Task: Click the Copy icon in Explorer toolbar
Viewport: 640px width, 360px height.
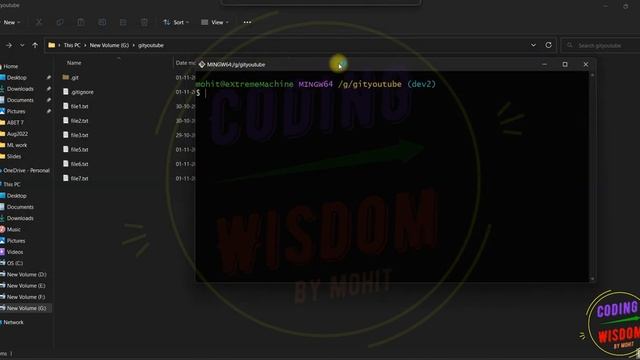Action: coord(60,22)
